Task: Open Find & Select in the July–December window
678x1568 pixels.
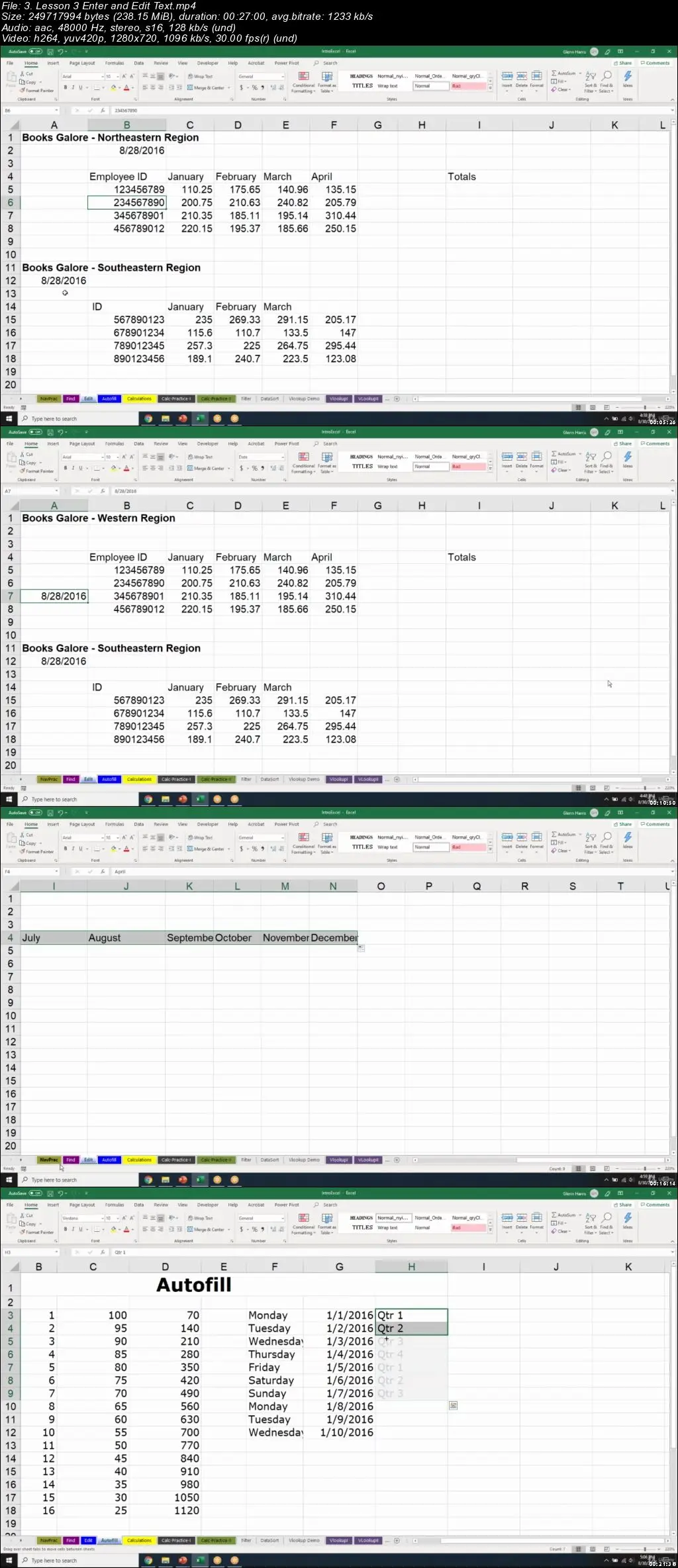Action: point(606,842)
